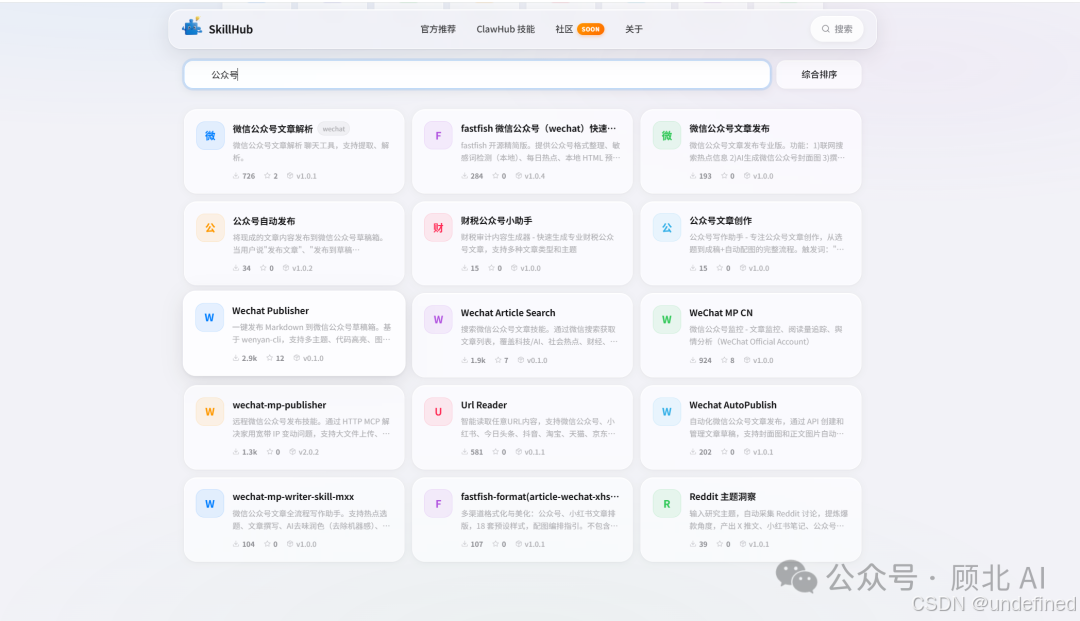1080x621 pixels.
Task: Click the SOON badge beside 社区
Action: (590, 29)
